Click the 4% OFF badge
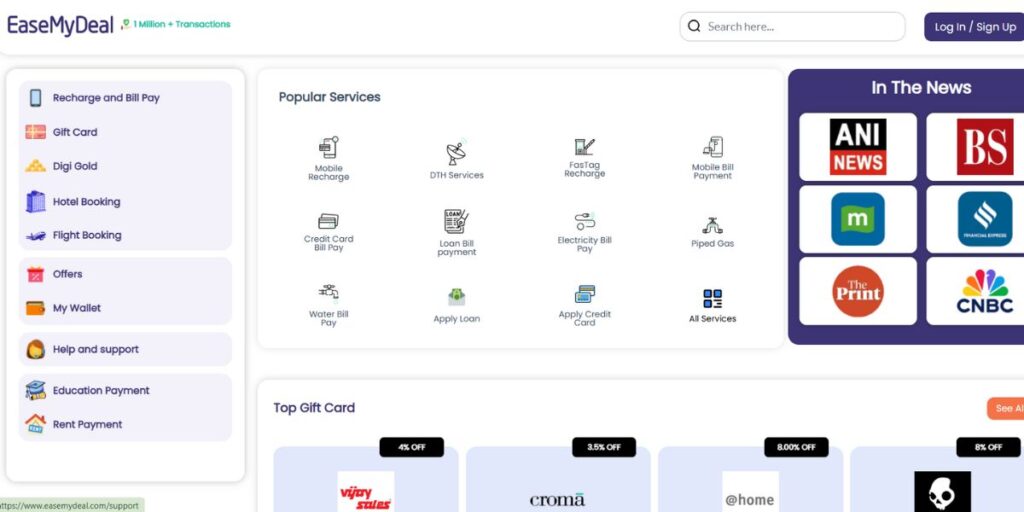1024x512 pixels. (411, 447)
